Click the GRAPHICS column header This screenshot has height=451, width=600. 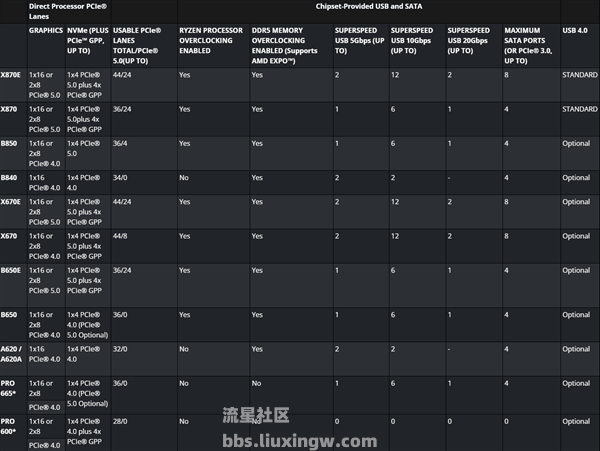tap(46, 31)
